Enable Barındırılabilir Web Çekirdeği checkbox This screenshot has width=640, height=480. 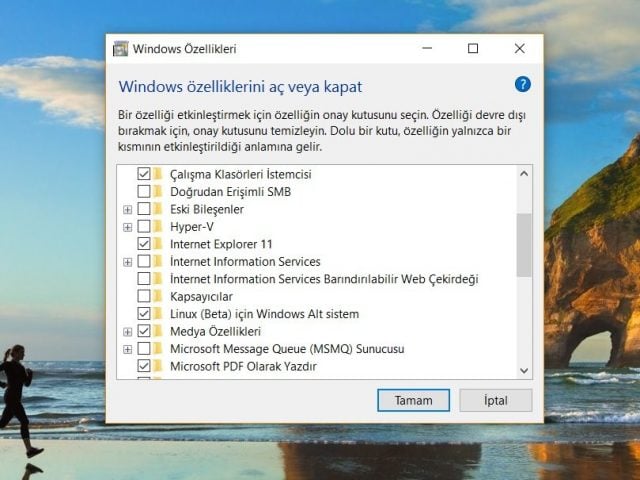144,279
